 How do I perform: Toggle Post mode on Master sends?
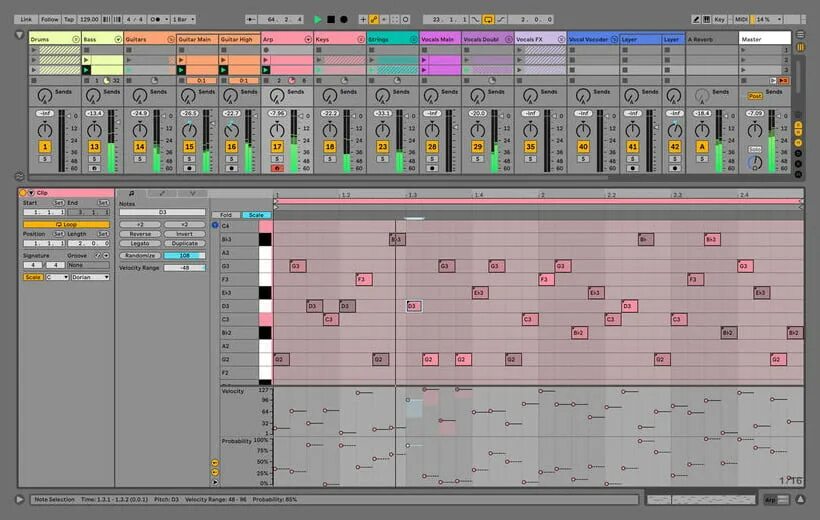coord(755,96)
